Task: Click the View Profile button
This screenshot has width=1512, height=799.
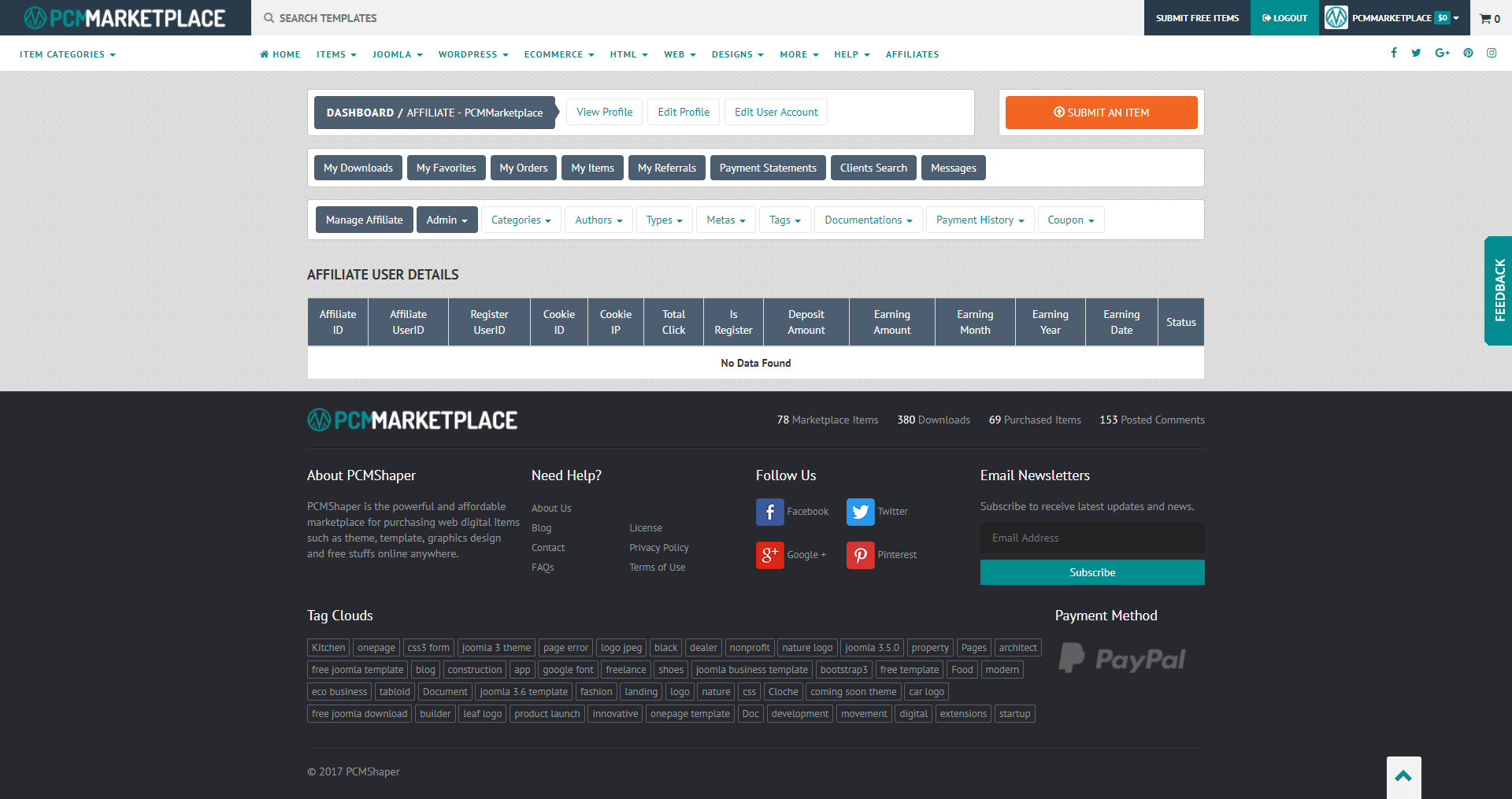Action: click(x=604, y=112)
